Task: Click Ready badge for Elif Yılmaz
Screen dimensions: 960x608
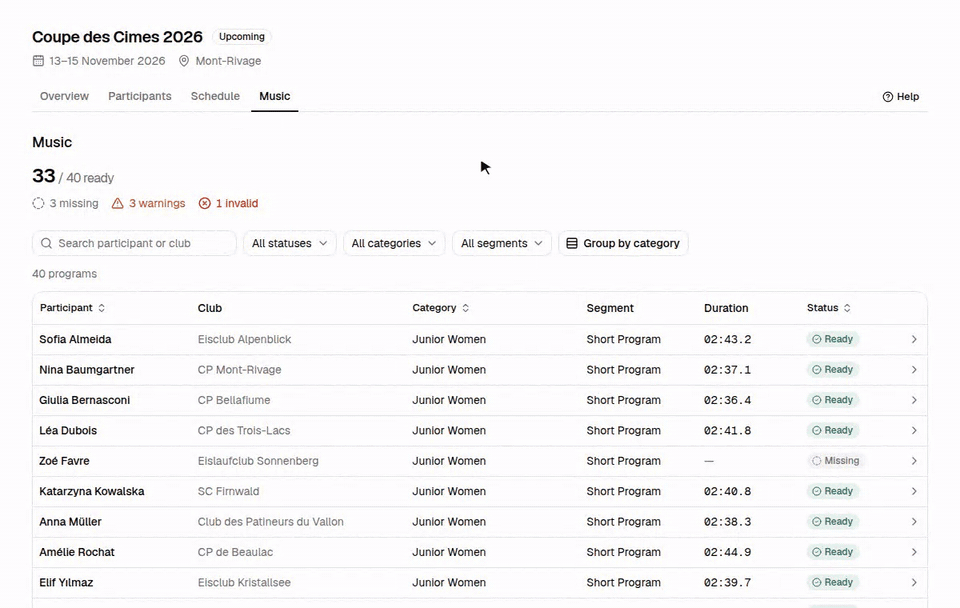Action: (x=833, y=582)
